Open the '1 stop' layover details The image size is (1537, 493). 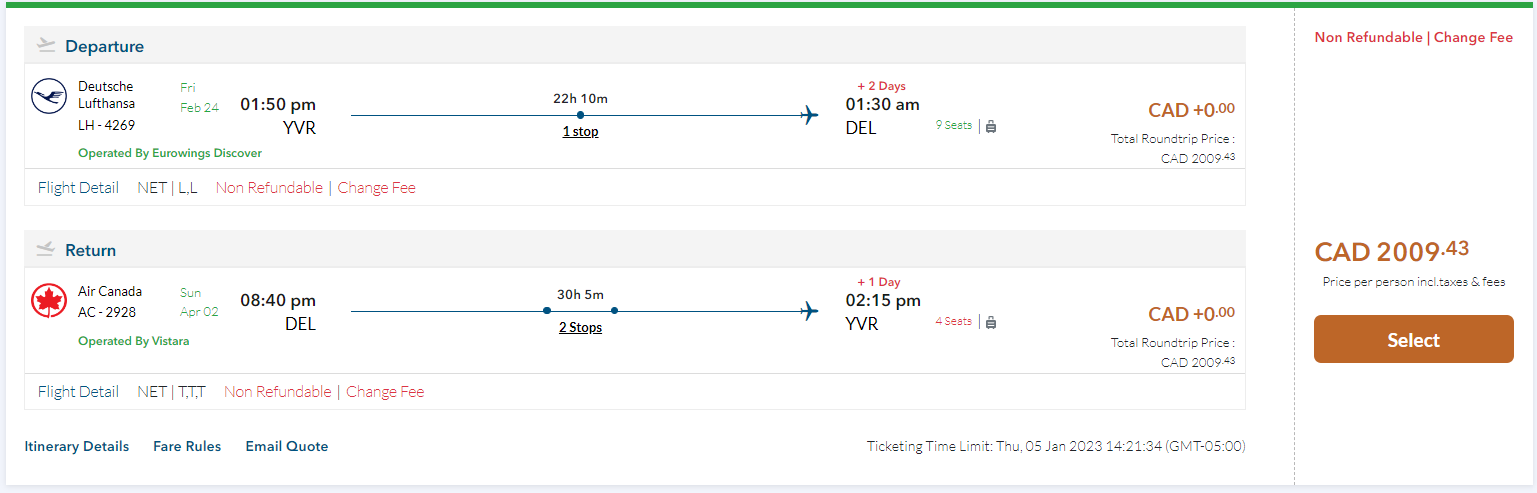[580, 132]
